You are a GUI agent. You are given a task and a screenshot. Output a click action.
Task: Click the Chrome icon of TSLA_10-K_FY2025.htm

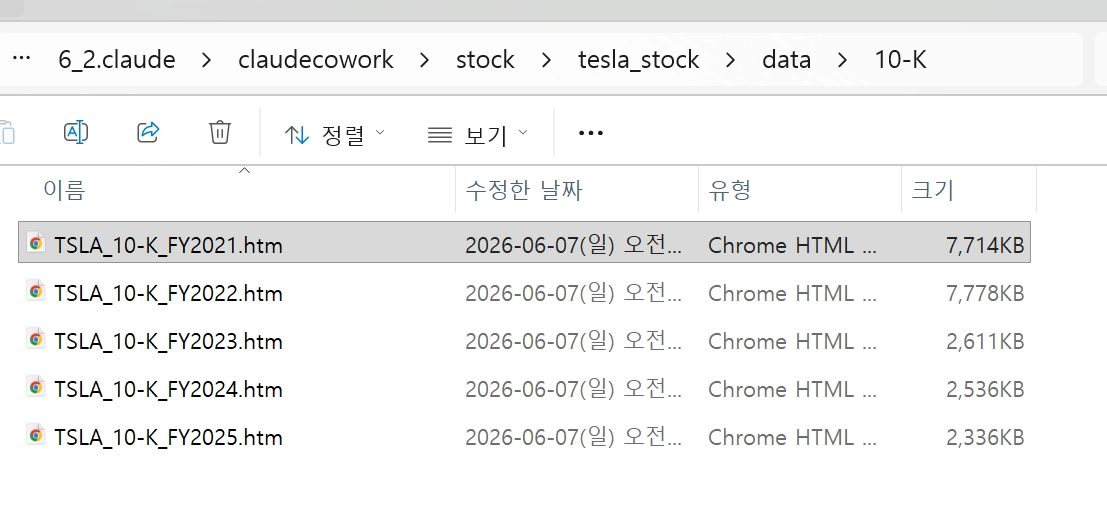point(35,436)
